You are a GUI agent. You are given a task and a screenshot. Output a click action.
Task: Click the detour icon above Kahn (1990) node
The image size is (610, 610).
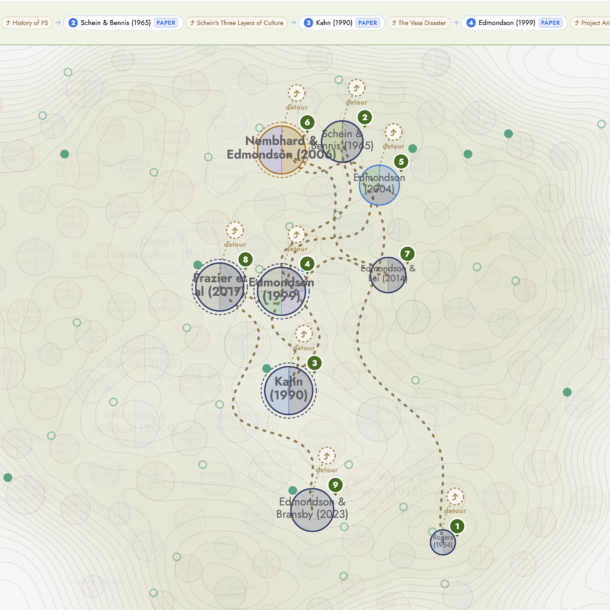tap(303, 334)
